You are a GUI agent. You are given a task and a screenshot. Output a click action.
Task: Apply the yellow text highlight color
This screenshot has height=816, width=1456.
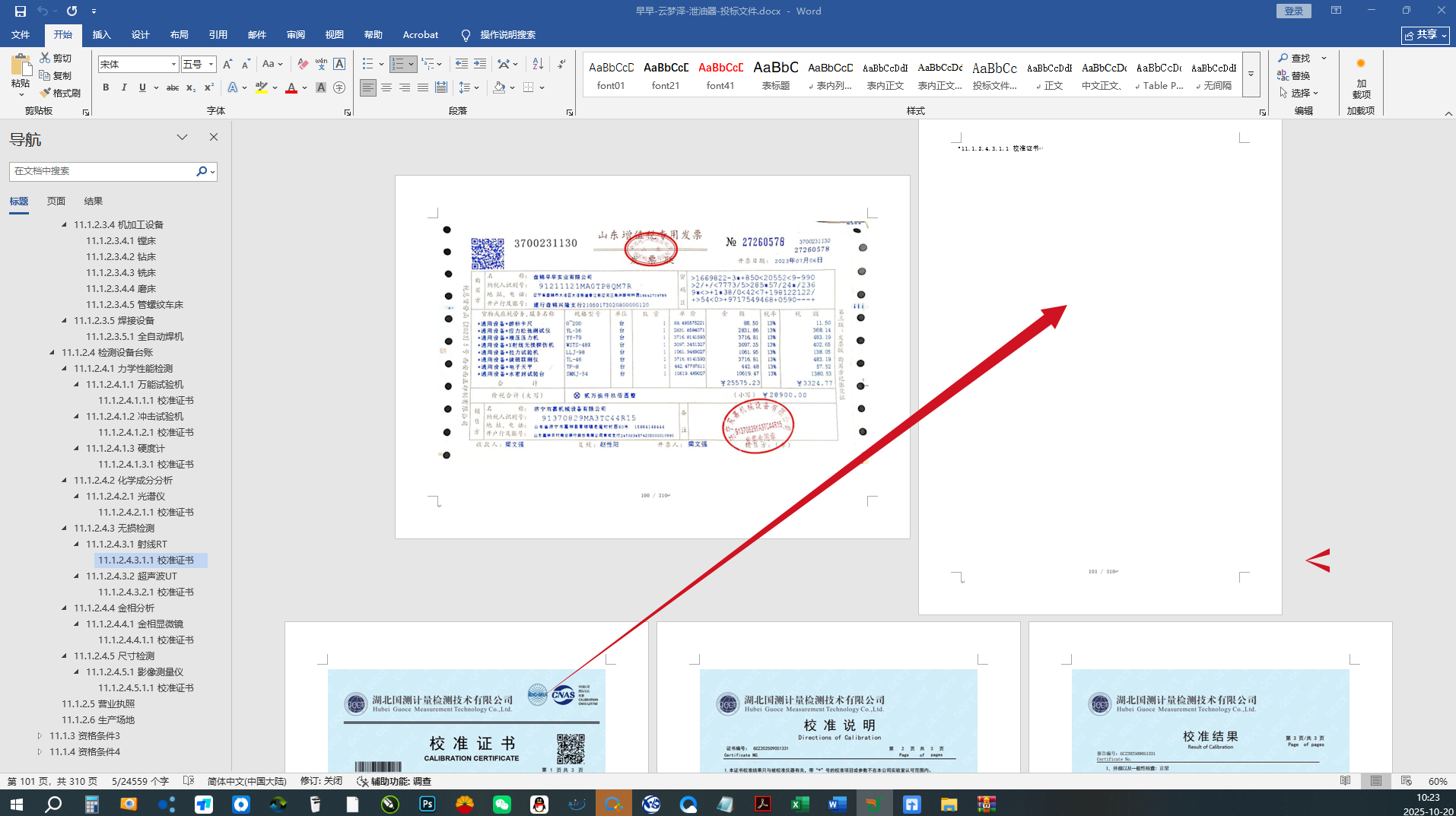click(x=261, y=88)
